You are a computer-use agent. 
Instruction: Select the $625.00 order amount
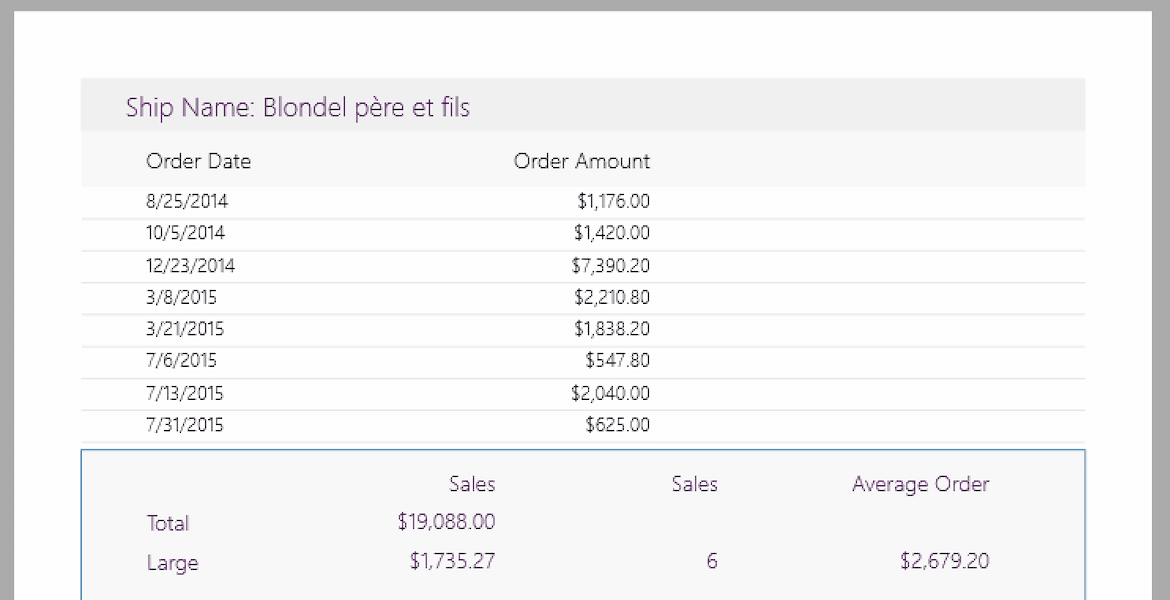click(617, 425)
